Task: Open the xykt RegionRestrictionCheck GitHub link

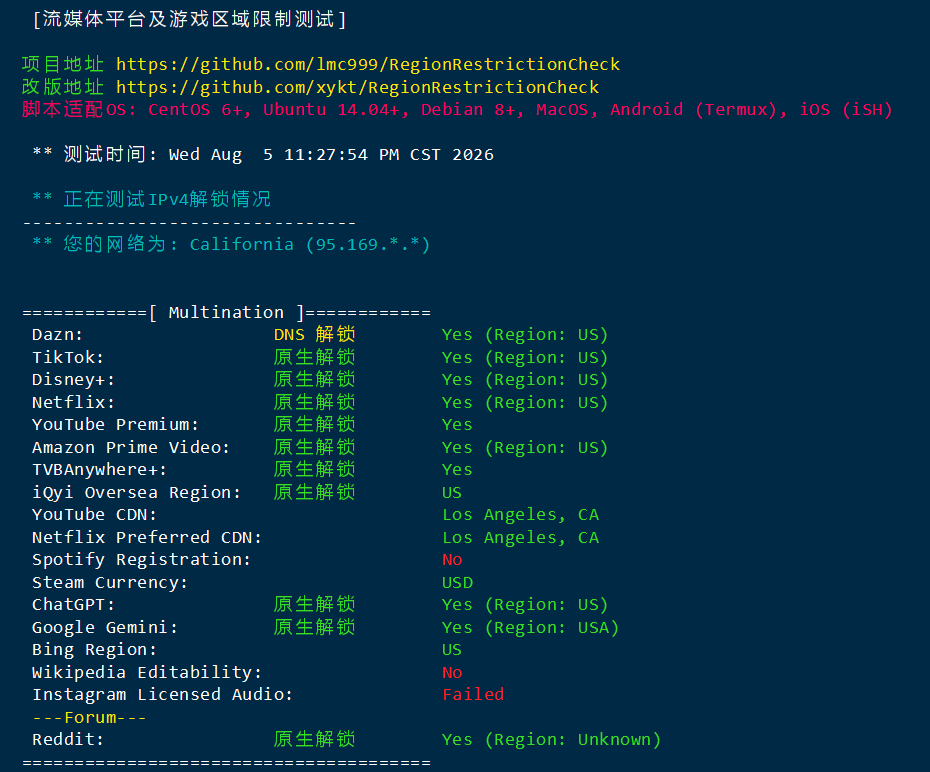Action: 357,87
